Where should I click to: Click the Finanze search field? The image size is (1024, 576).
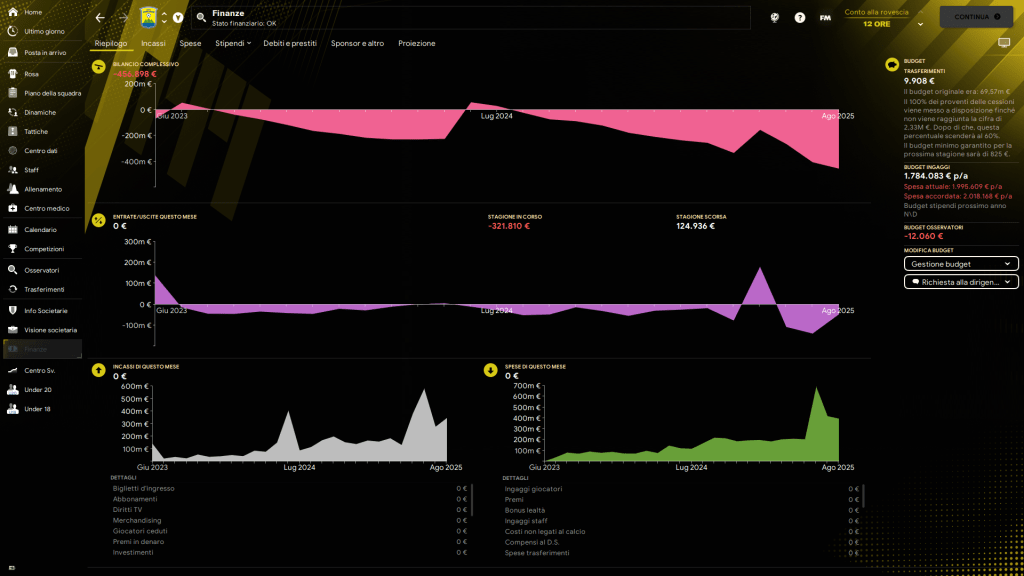click(470, 18)
